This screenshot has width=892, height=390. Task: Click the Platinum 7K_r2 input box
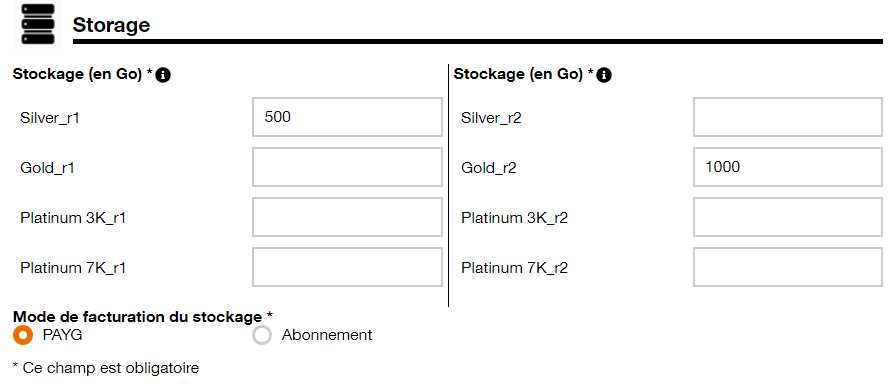(x=788, y=267)
